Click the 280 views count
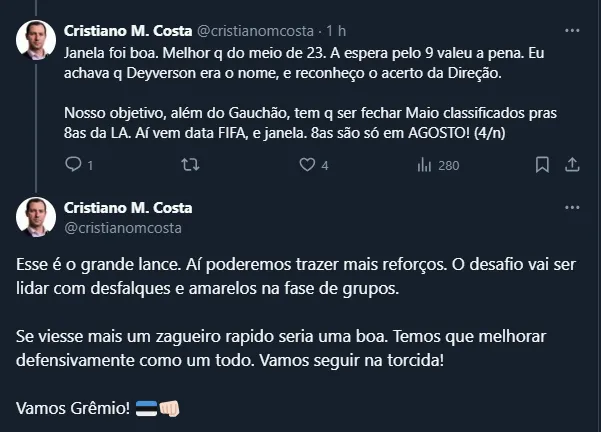Screen dimensions: 601x432 pyautogui.click(x=448, y=166)
